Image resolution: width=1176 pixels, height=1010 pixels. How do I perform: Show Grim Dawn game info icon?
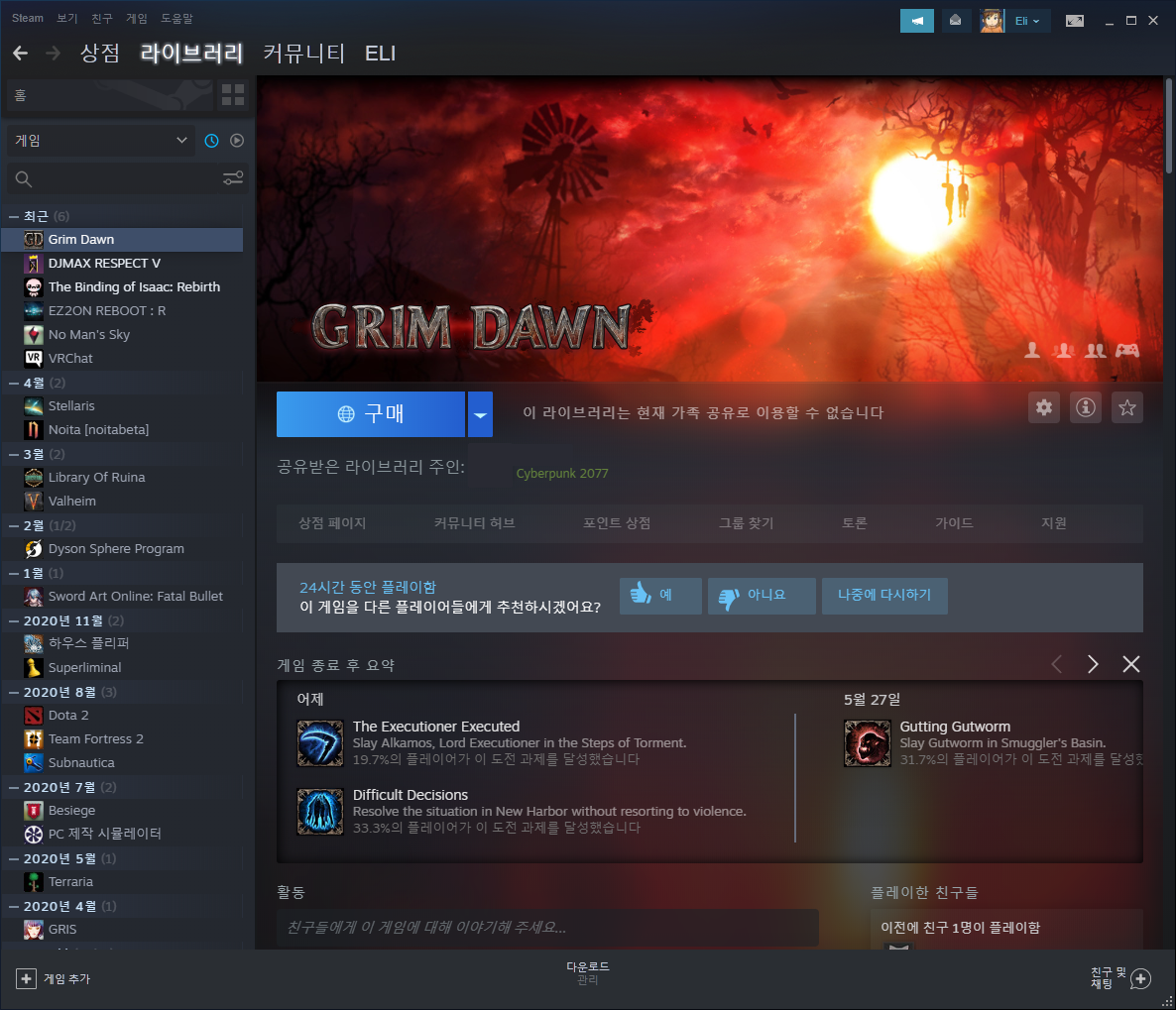pyautogui.click(x=1085, y=407)
